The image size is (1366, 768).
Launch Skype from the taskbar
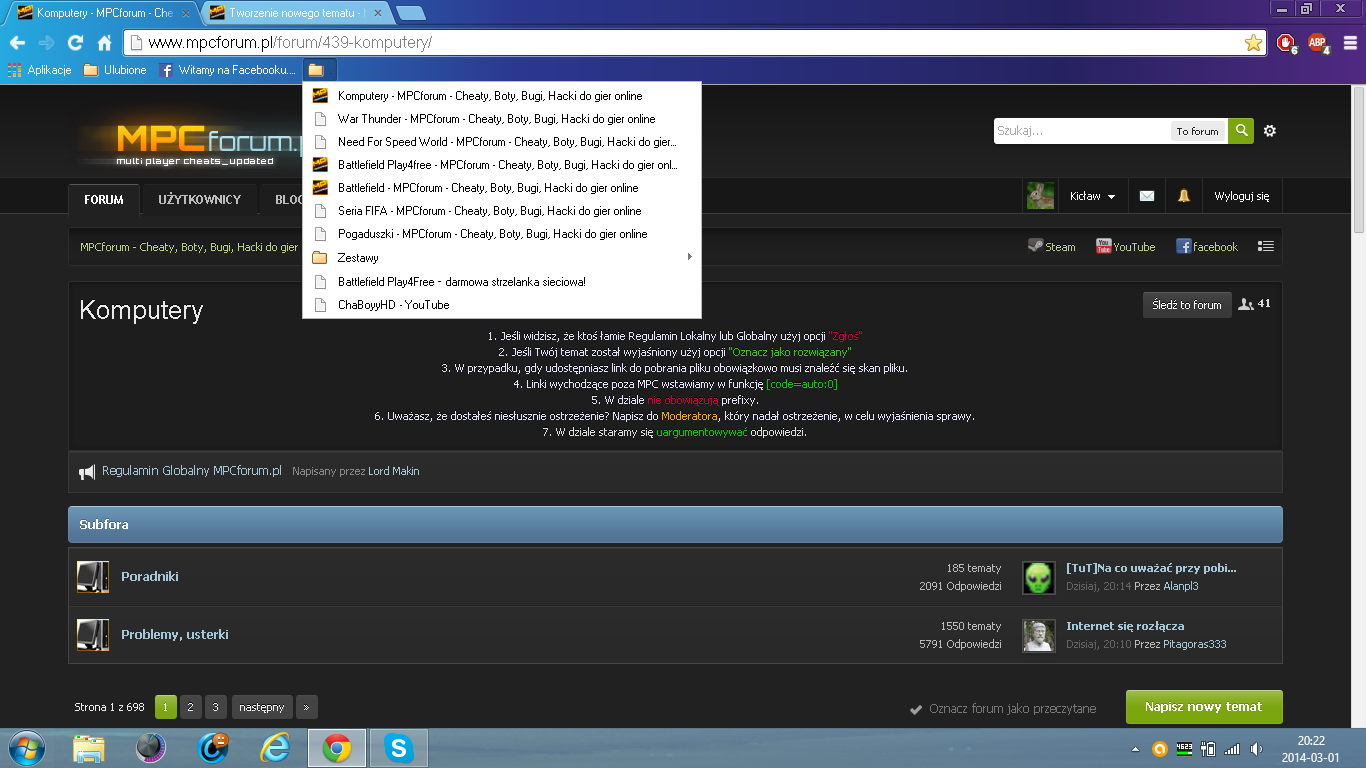(x=399, y=748)
